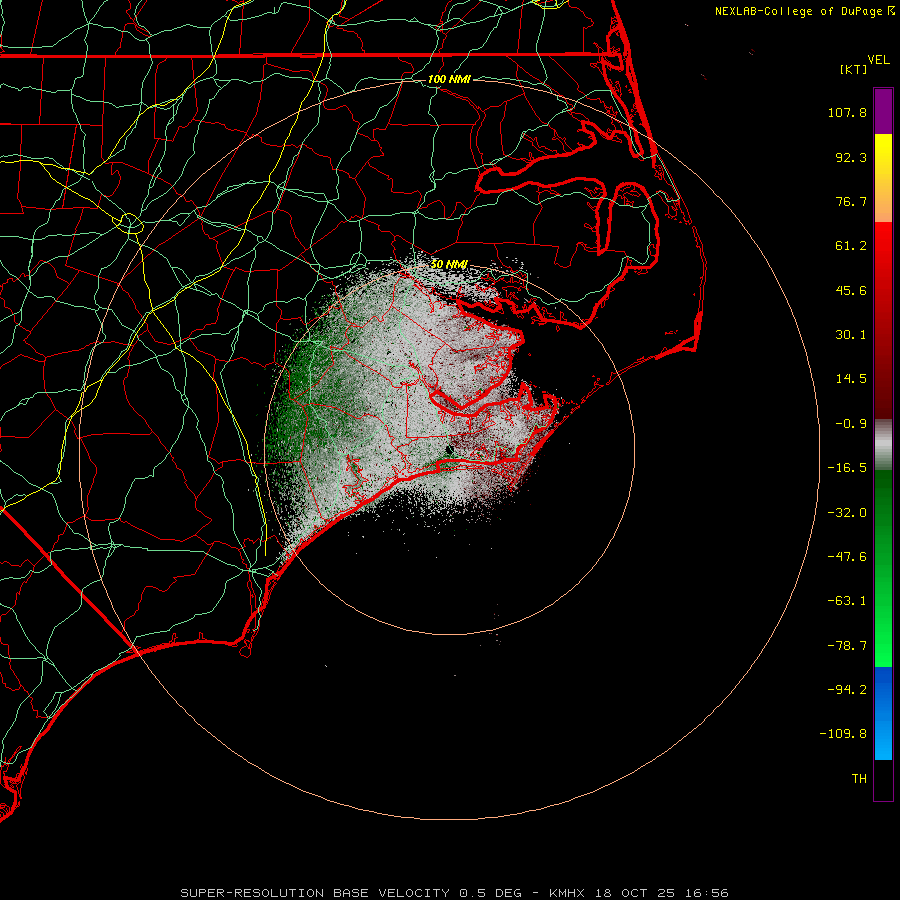Click the NEXLAB-College of DuPage watermark text
This screenshot has height=900, width=900.
[x=799, y=11]
